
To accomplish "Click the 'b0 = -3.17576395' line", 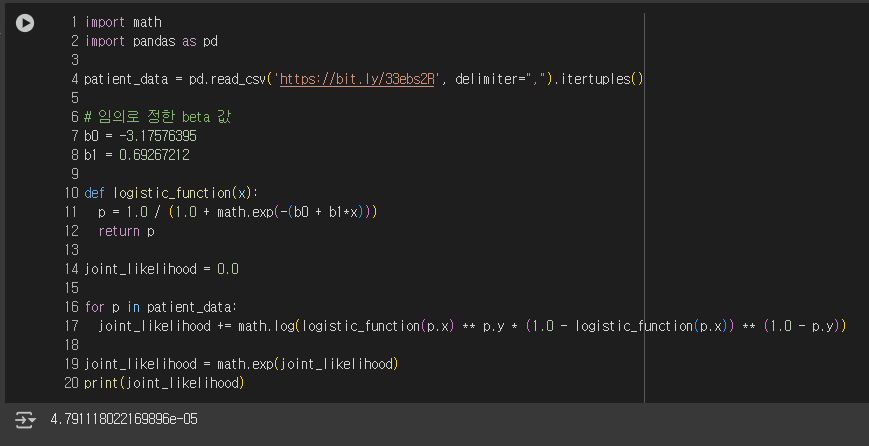I will click(x=140, y=136).
